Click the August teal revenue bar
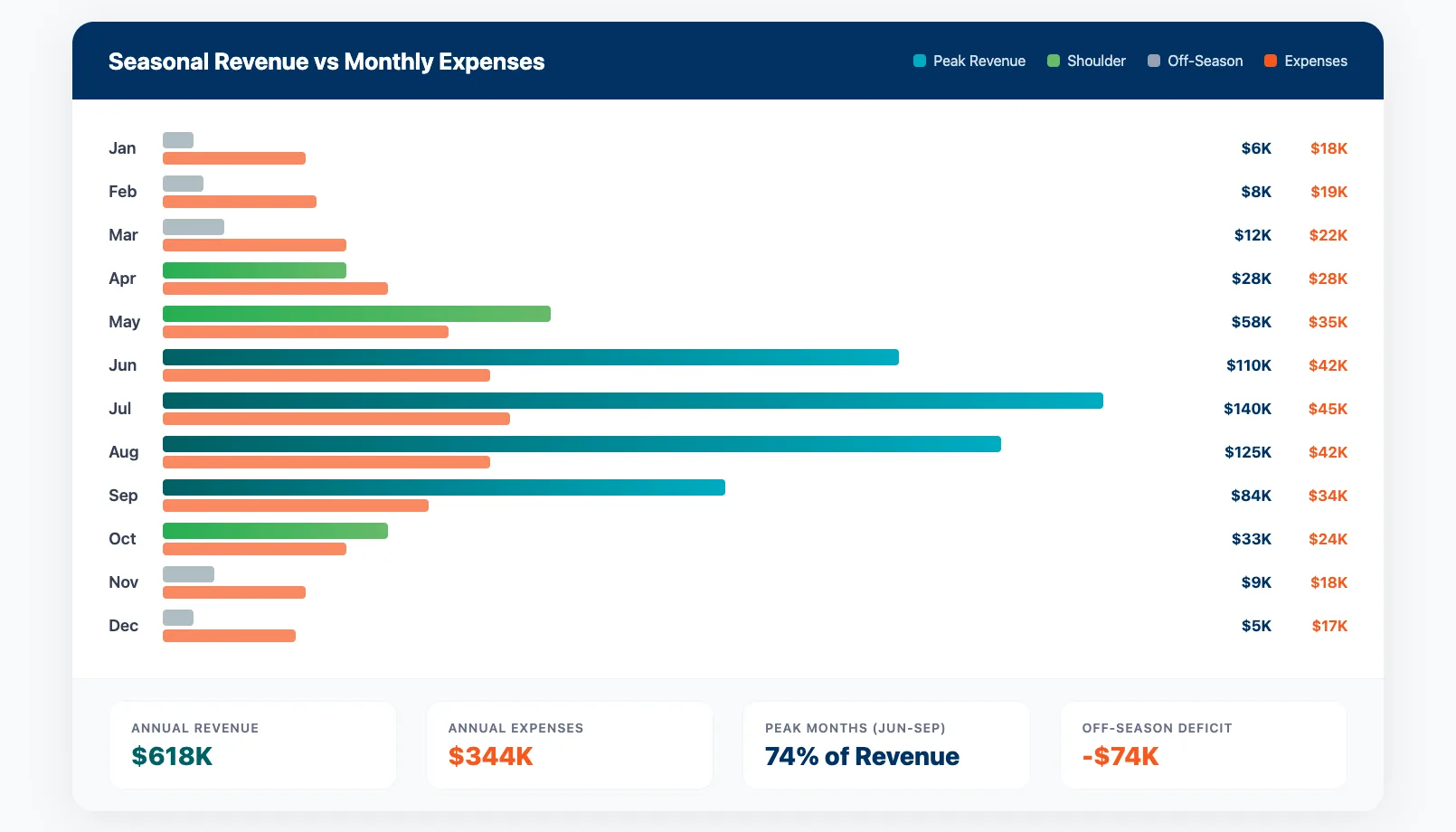 point(581,444)
